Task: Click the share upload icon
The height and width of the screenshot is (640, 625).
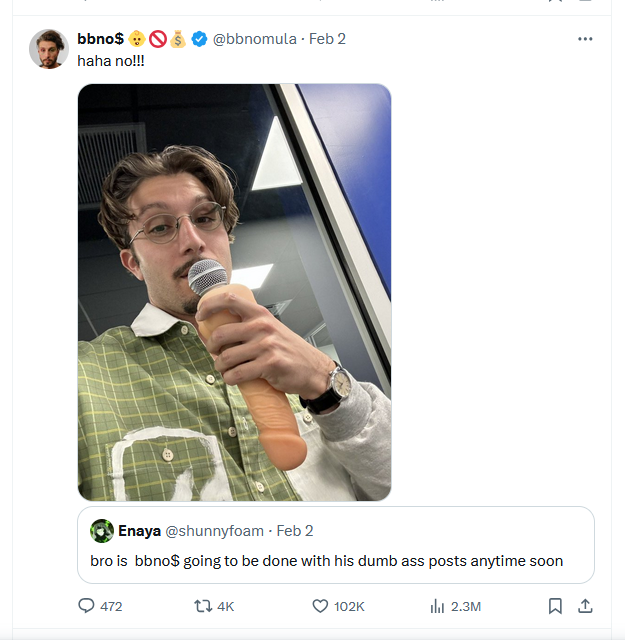Action: pyautogui.click(x=586, y=606)
